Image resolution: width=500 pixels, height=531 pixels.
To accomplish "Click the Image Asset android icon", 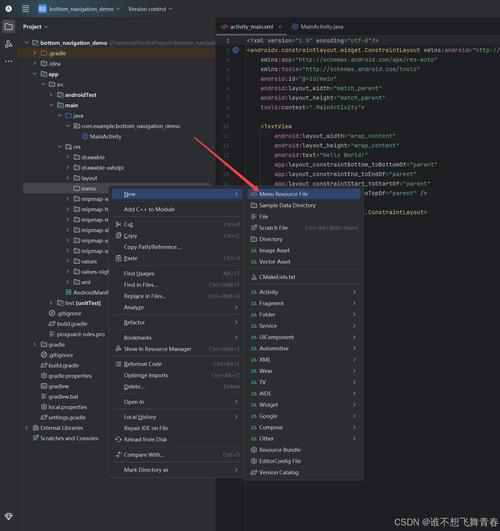I will [x=254, y=251].
